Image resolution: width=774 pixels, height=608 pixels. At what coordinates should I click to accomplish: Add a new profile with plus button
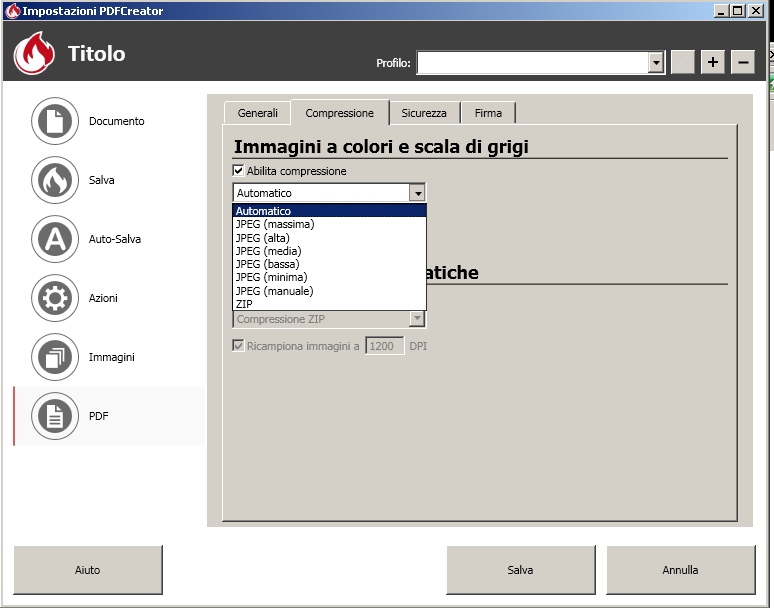tap(712, 62)
